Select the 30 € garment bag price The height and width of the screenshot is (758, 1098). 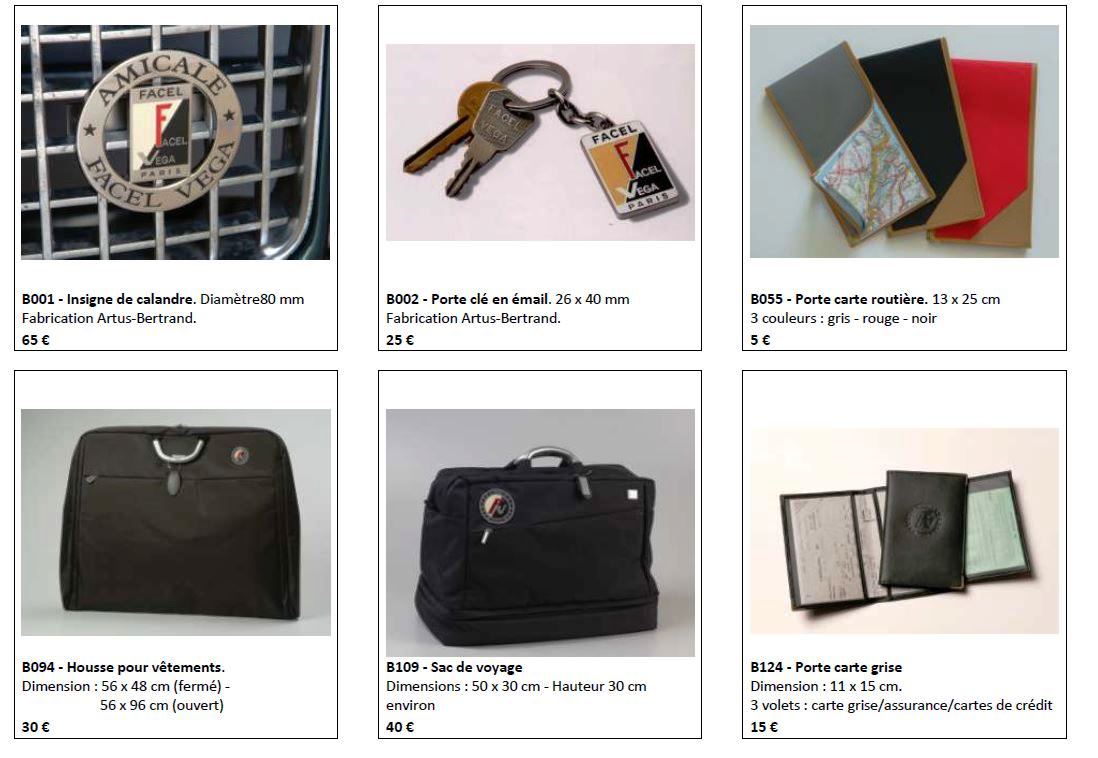click(36, 727)
